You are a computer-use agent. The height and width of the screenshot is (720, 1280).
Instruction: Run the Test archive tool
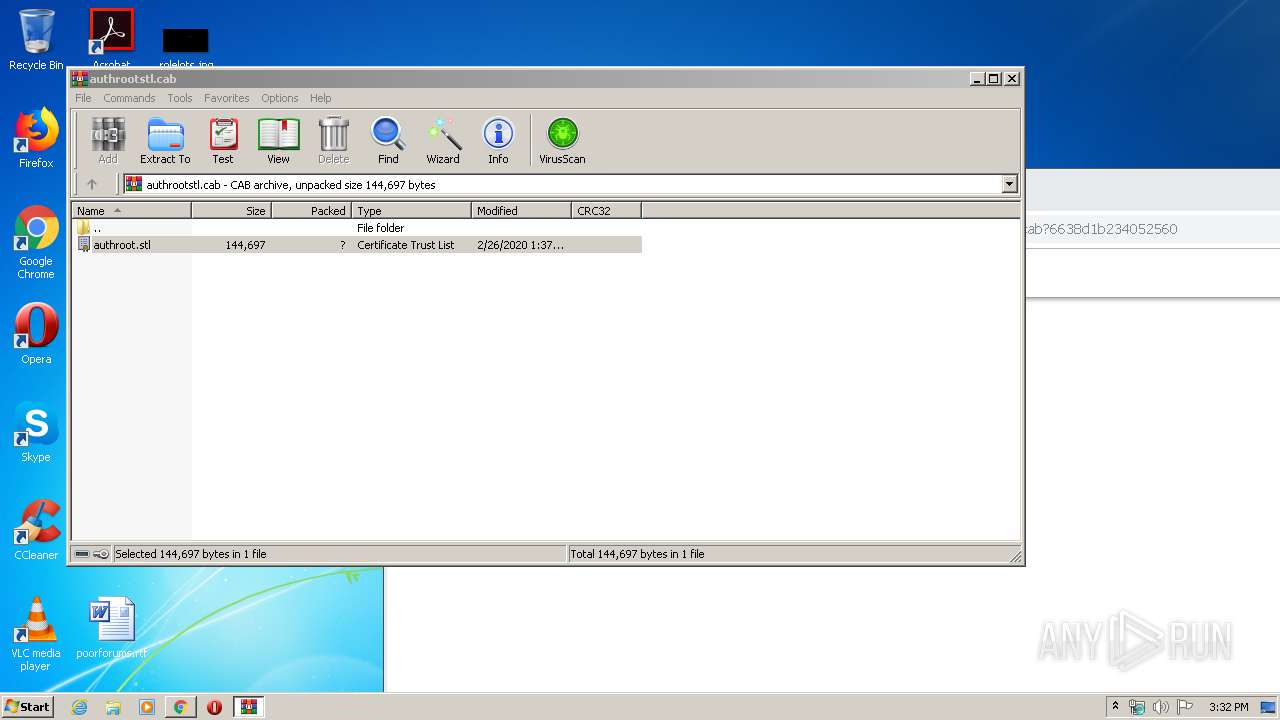point(223,140)
